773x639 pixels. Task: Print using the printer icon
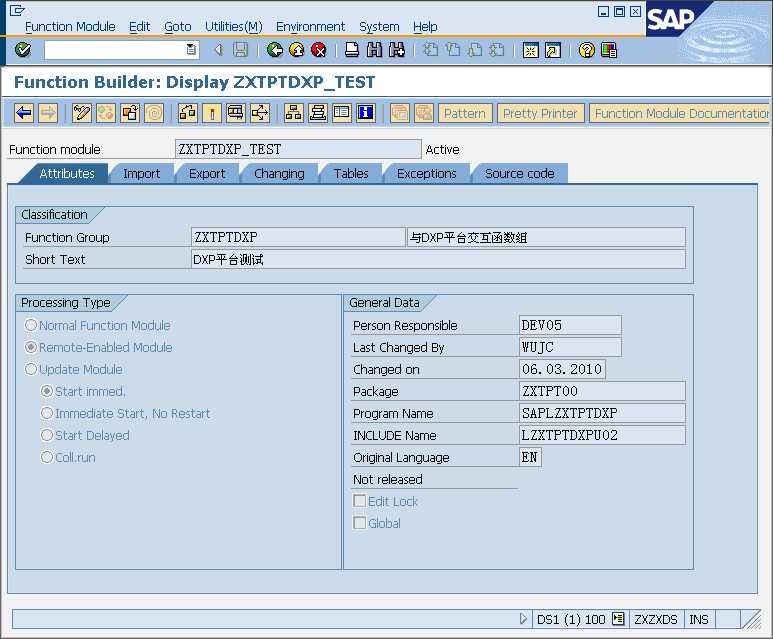point(352,50)
